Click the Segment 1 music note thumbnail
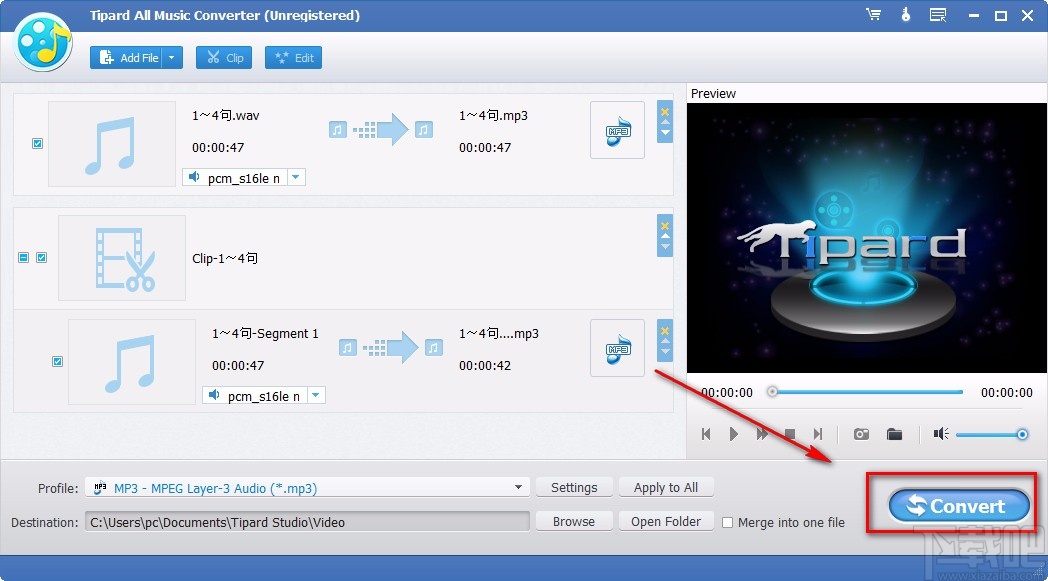 coord(132,362)
